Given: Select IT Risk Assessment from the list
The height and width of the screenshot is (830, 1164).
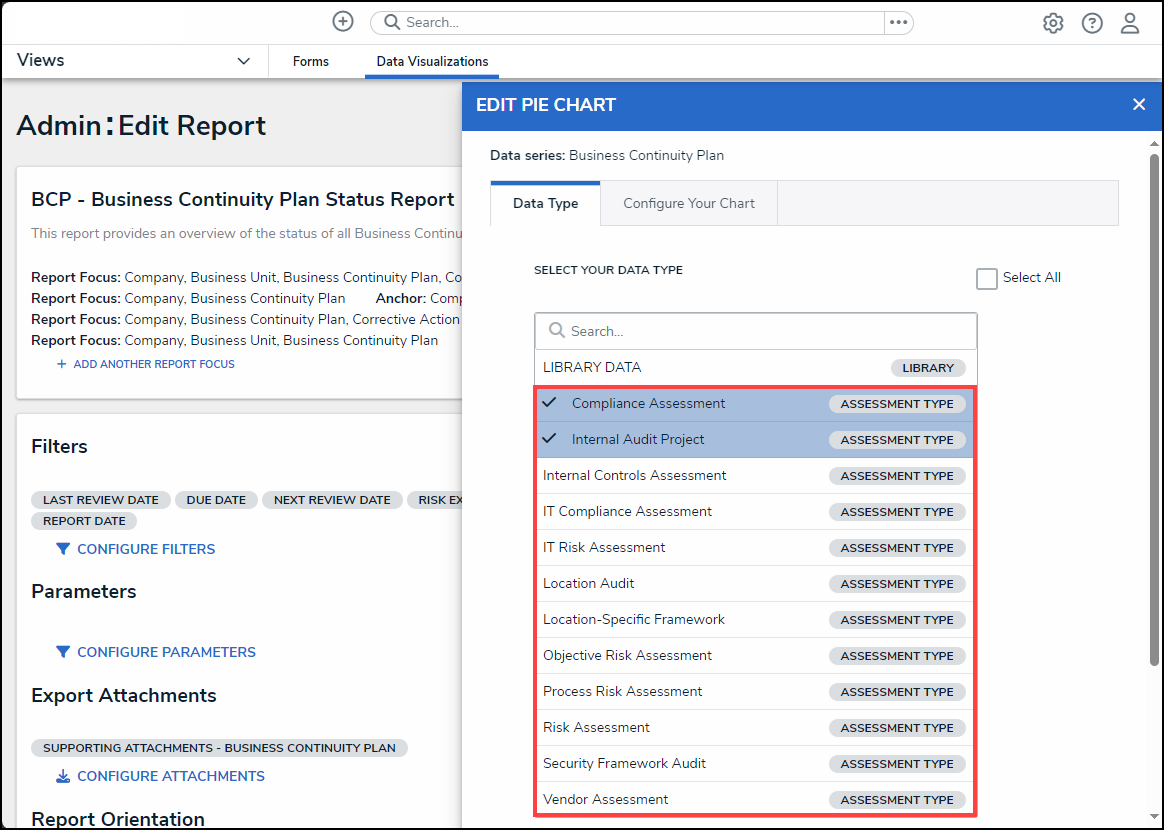Looking at the screenshot, I should (x=604, y=548).
